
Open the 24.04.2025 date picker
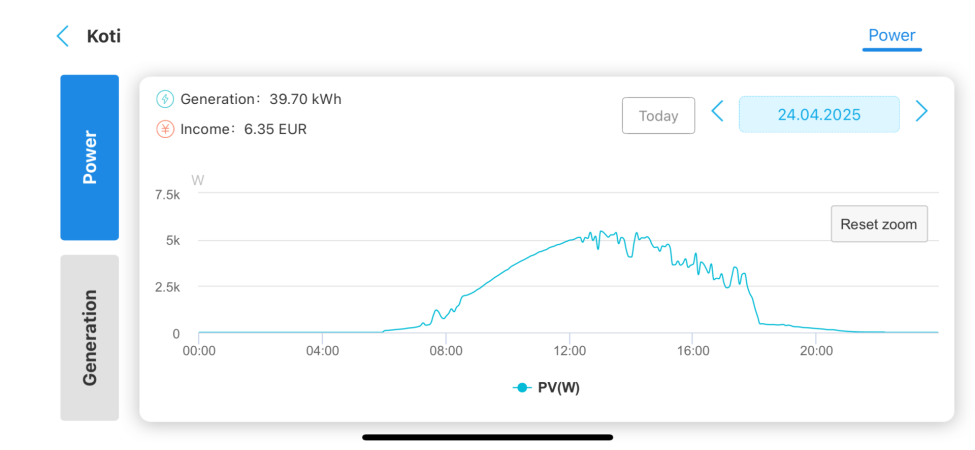[x=819, y=114]
